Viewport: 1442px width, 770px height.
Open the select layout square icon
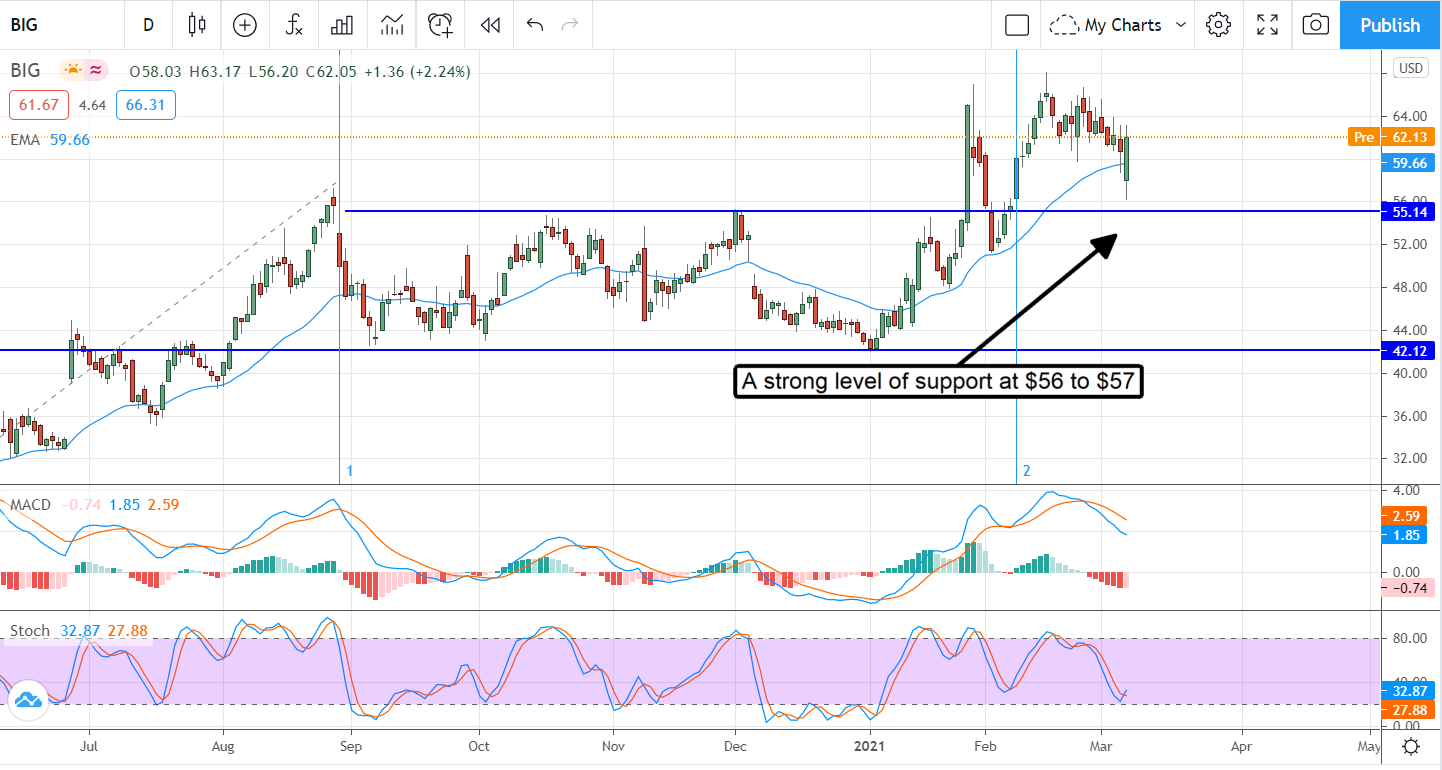click(1017, 25)
